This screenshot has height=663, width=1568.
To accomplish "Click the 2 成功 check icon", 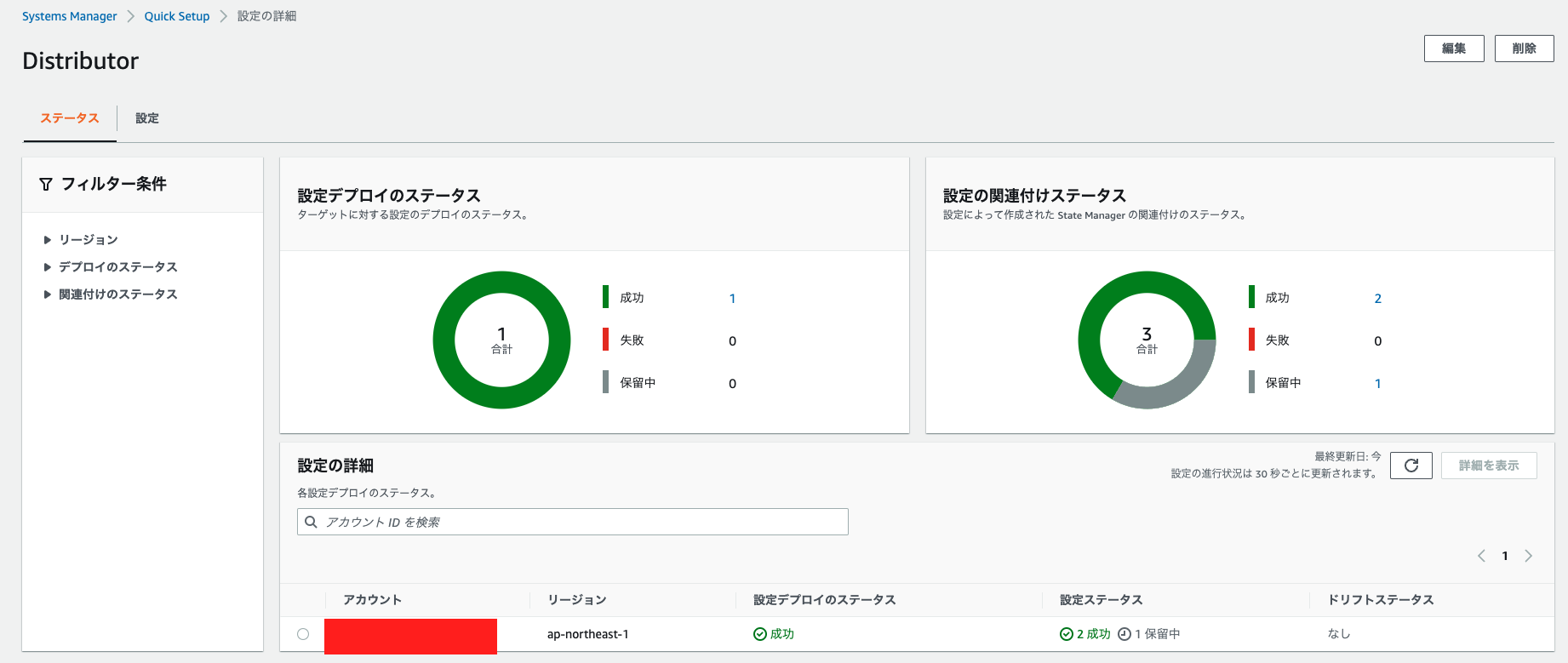I will coord(1066,634).
